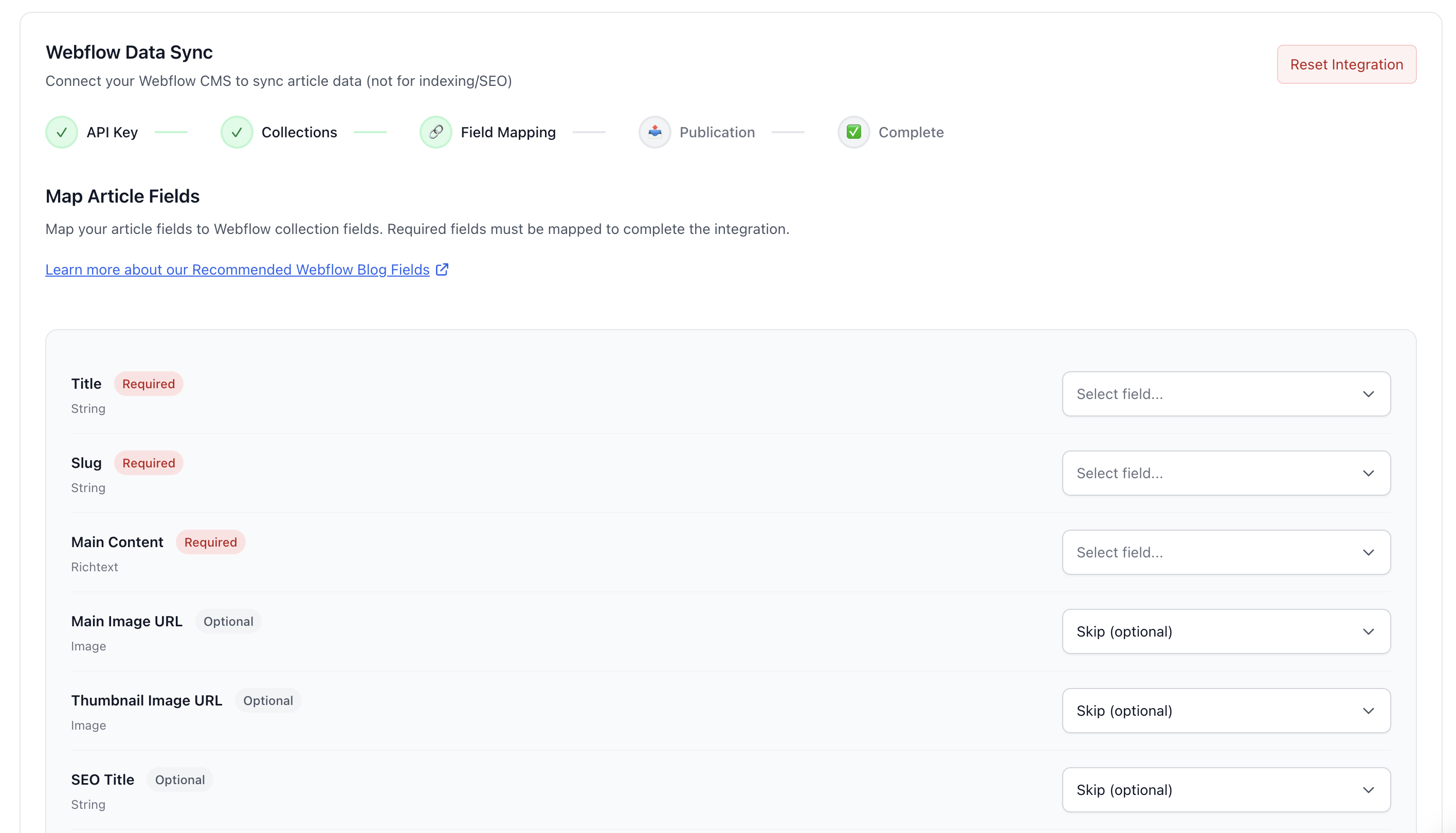The width and height of the screenshot is (1456, 833).
Task: Open the Recommended Webflow Blog Fields link
Action: [238, 269]
